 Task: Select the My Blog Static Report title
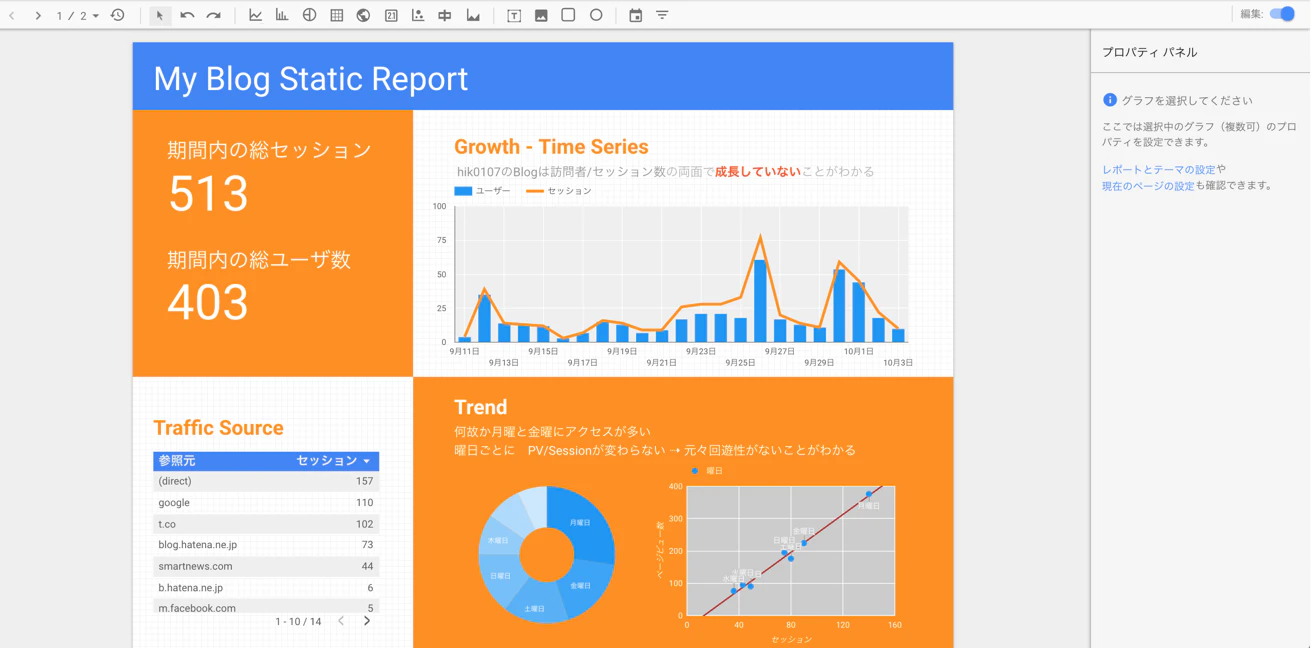pos(310,79)
